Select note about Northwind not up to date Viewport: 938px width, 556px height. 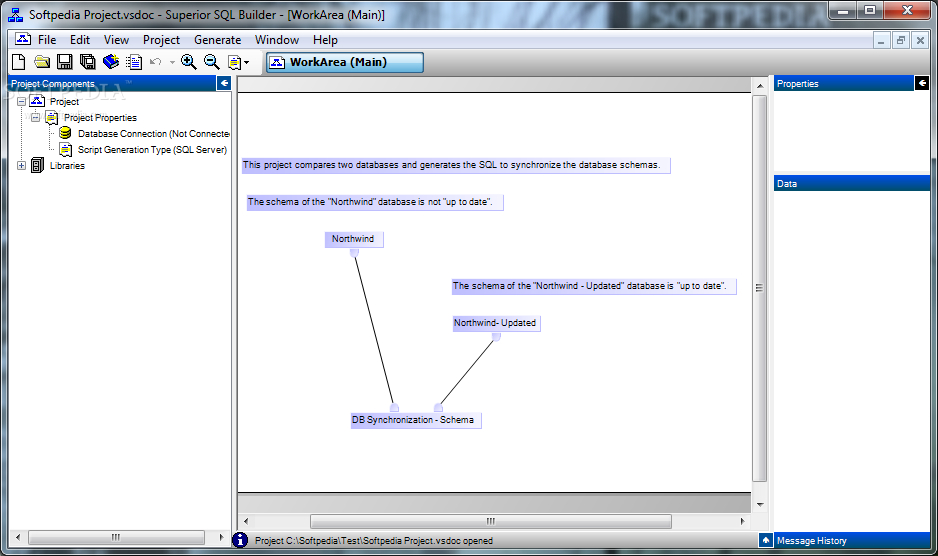375,202
